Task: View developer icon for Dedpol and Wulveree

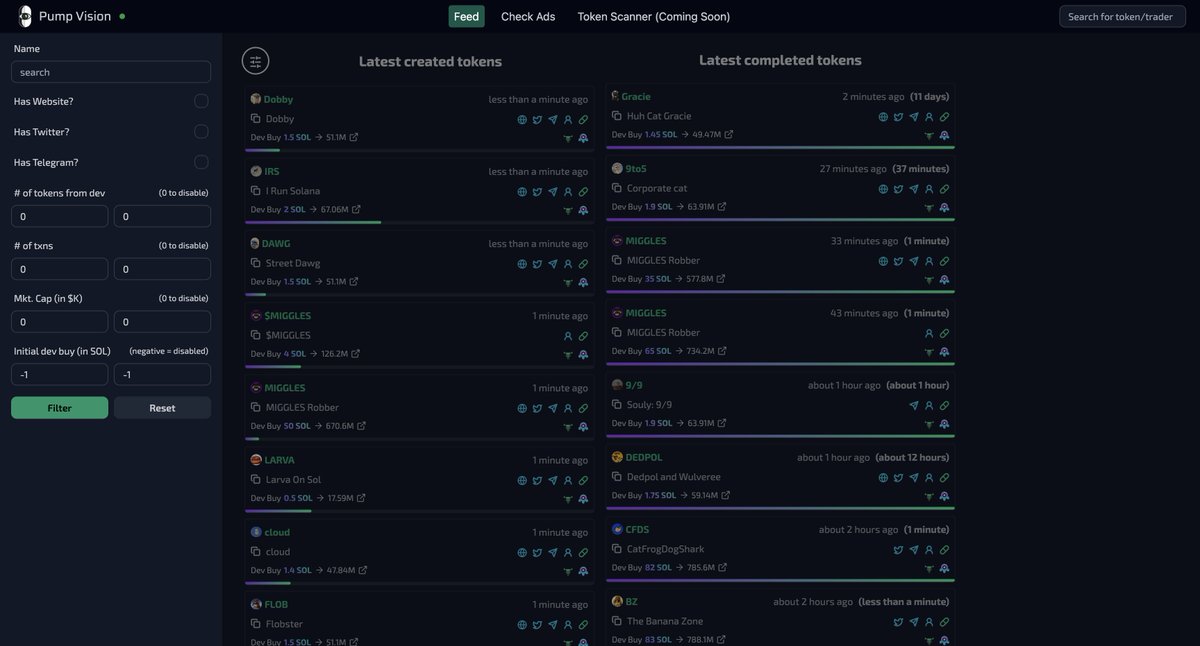Action: click(929, 477)
